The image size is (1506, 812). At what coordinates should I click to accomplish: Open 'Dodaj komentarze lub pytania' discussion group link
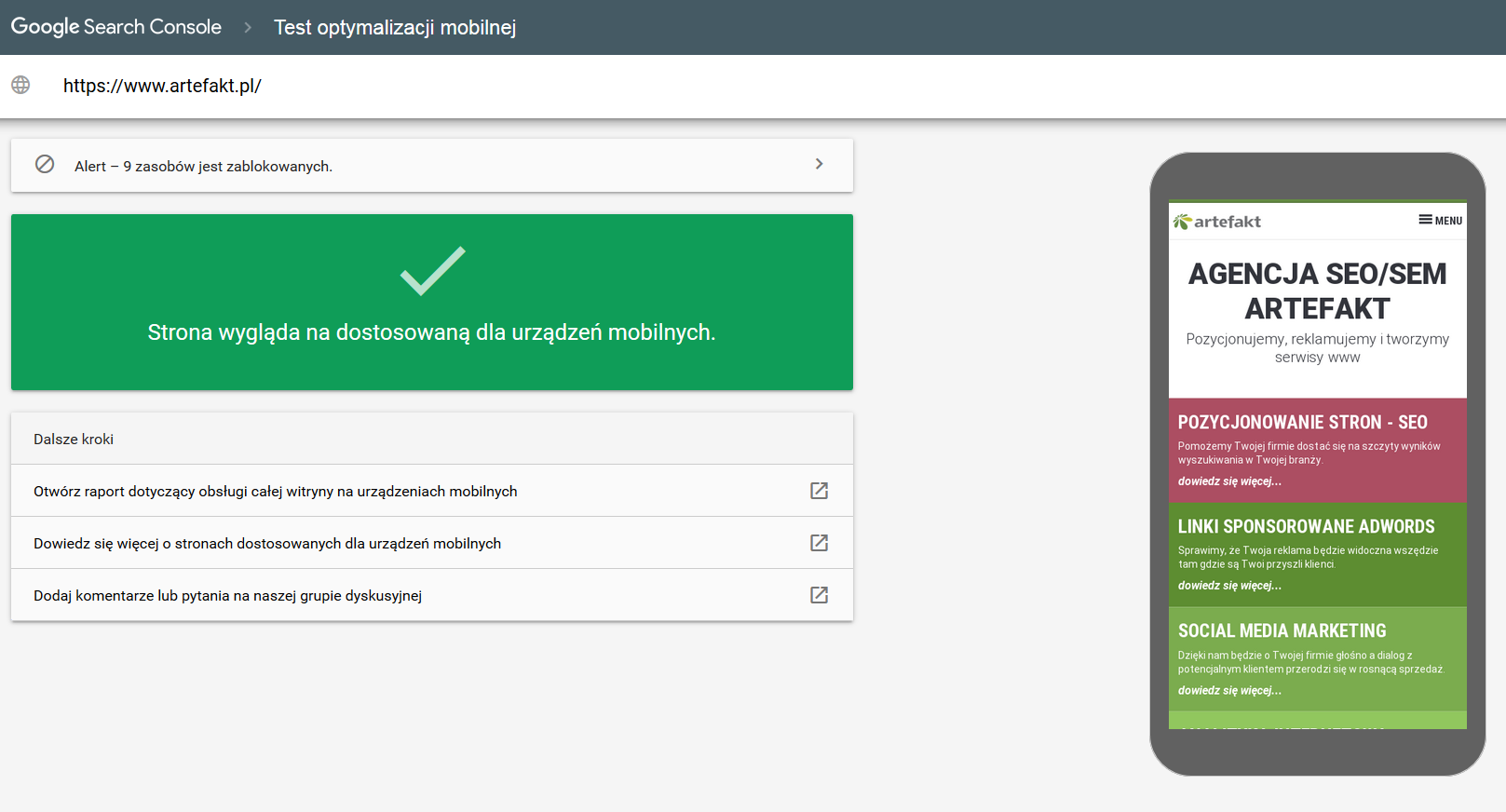(x=432, y=595)
